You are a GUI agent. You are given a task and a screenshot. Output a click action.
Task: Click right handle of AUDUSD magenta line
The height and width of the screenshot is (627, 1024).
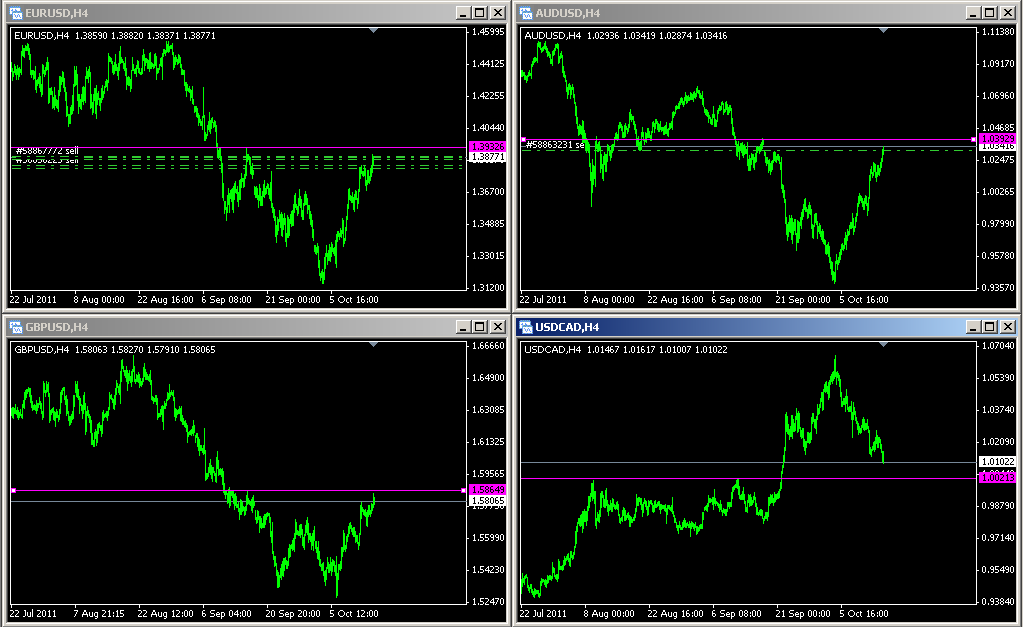(974, 140)
